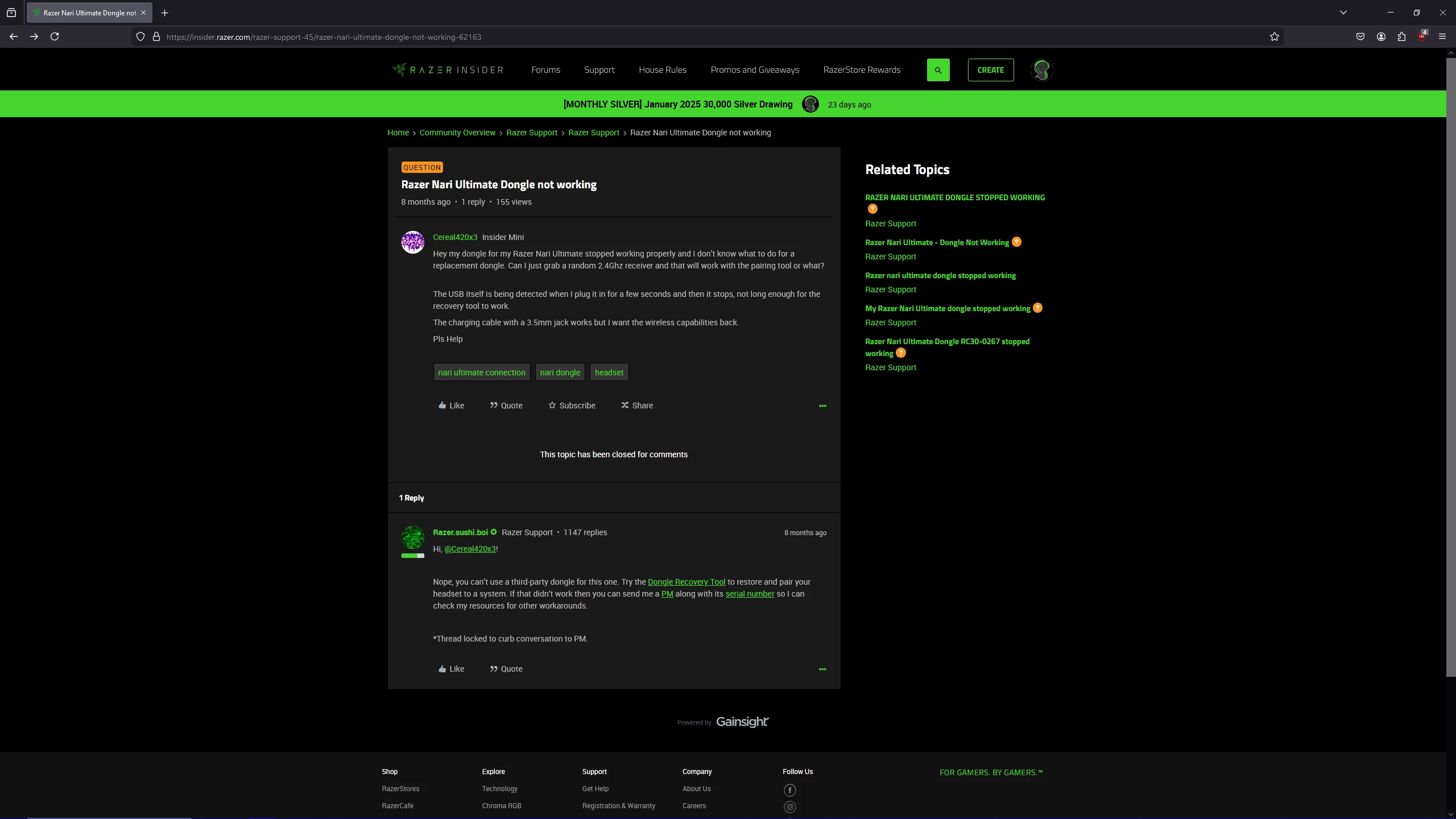Subscribe to this topic with star toggle
The width and height of the screenshot is (1456, 819).
572,406
